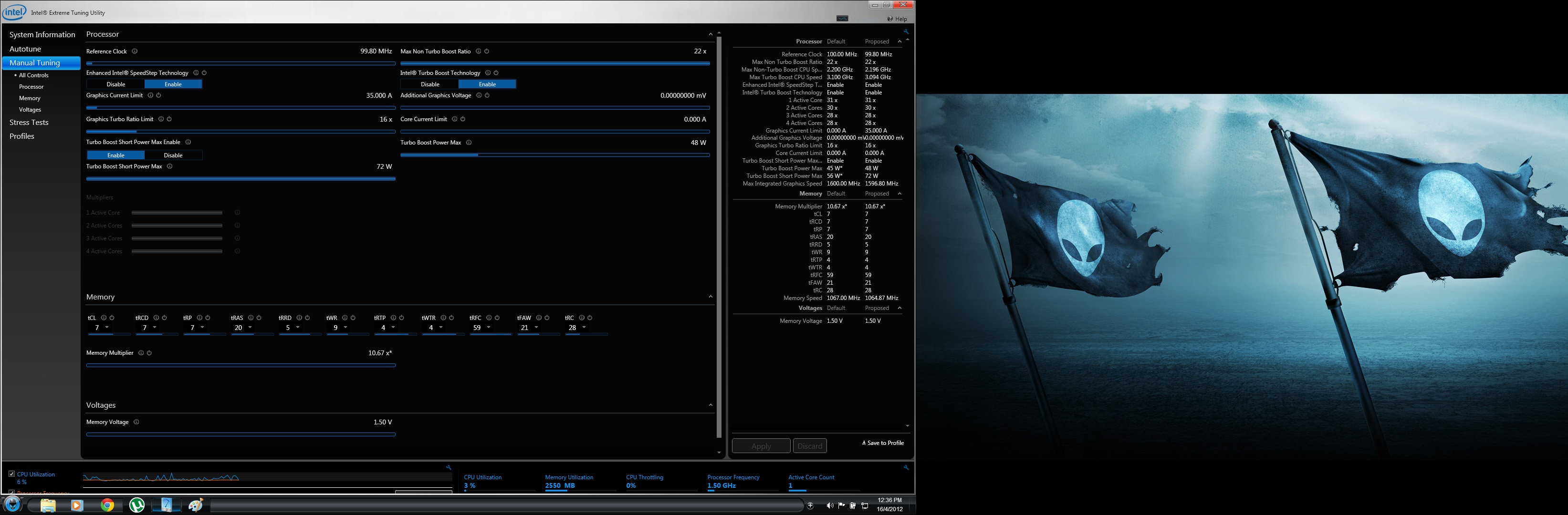Screen dimensions: 1568x515
Task: Click reset icon beside tRAS
Action: (x=259, y=318)
